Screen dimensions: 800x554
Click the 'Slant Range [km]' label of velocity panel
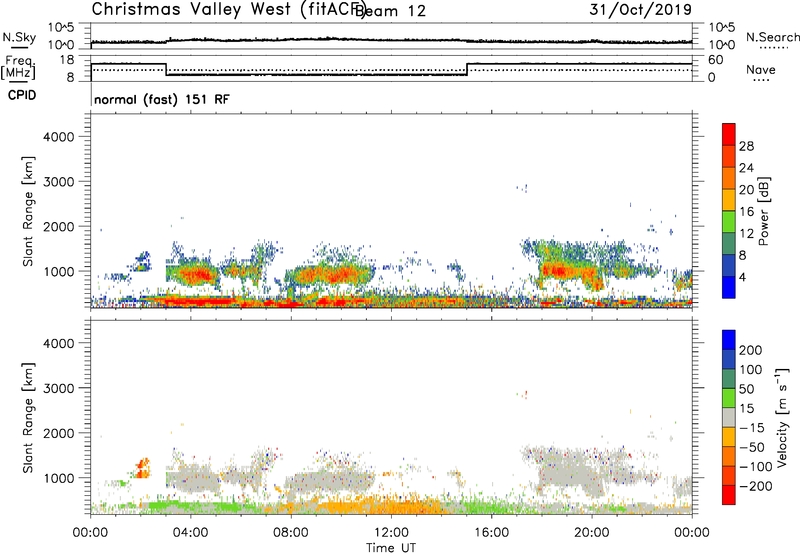point(28,417)
